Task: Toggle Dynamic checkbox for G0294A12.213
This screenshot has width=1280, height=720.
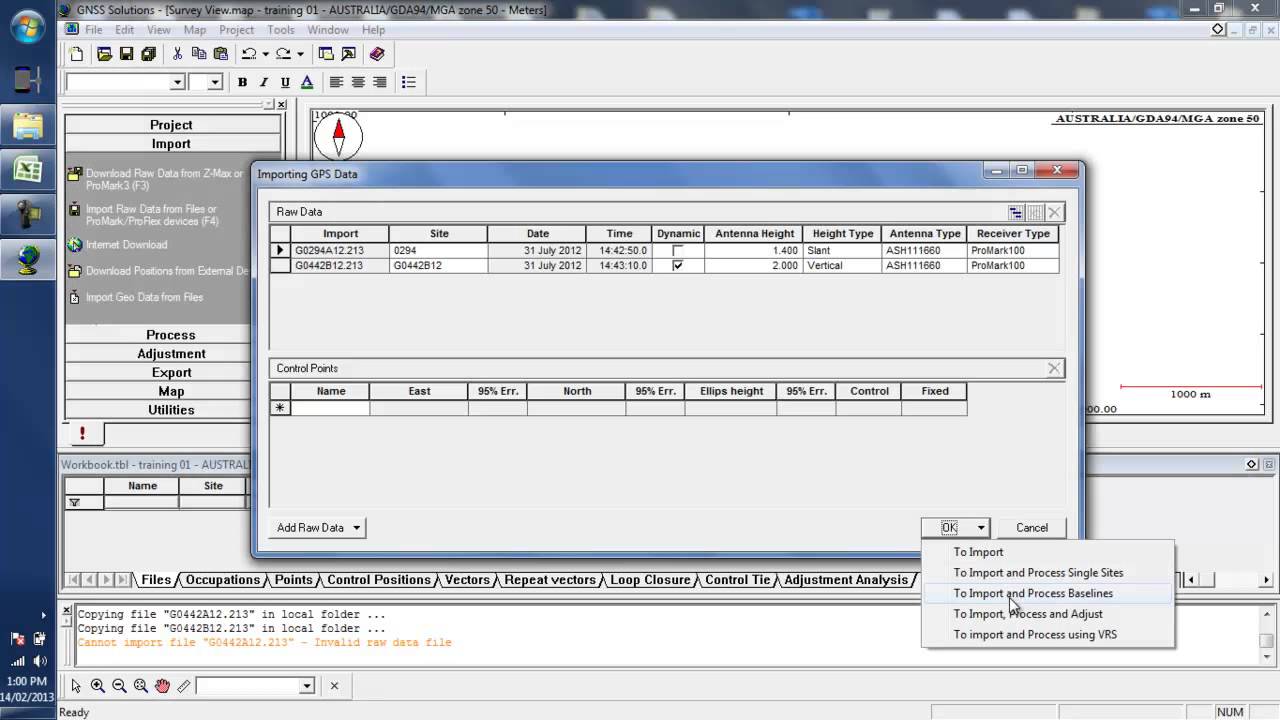Action: (678, 250)
